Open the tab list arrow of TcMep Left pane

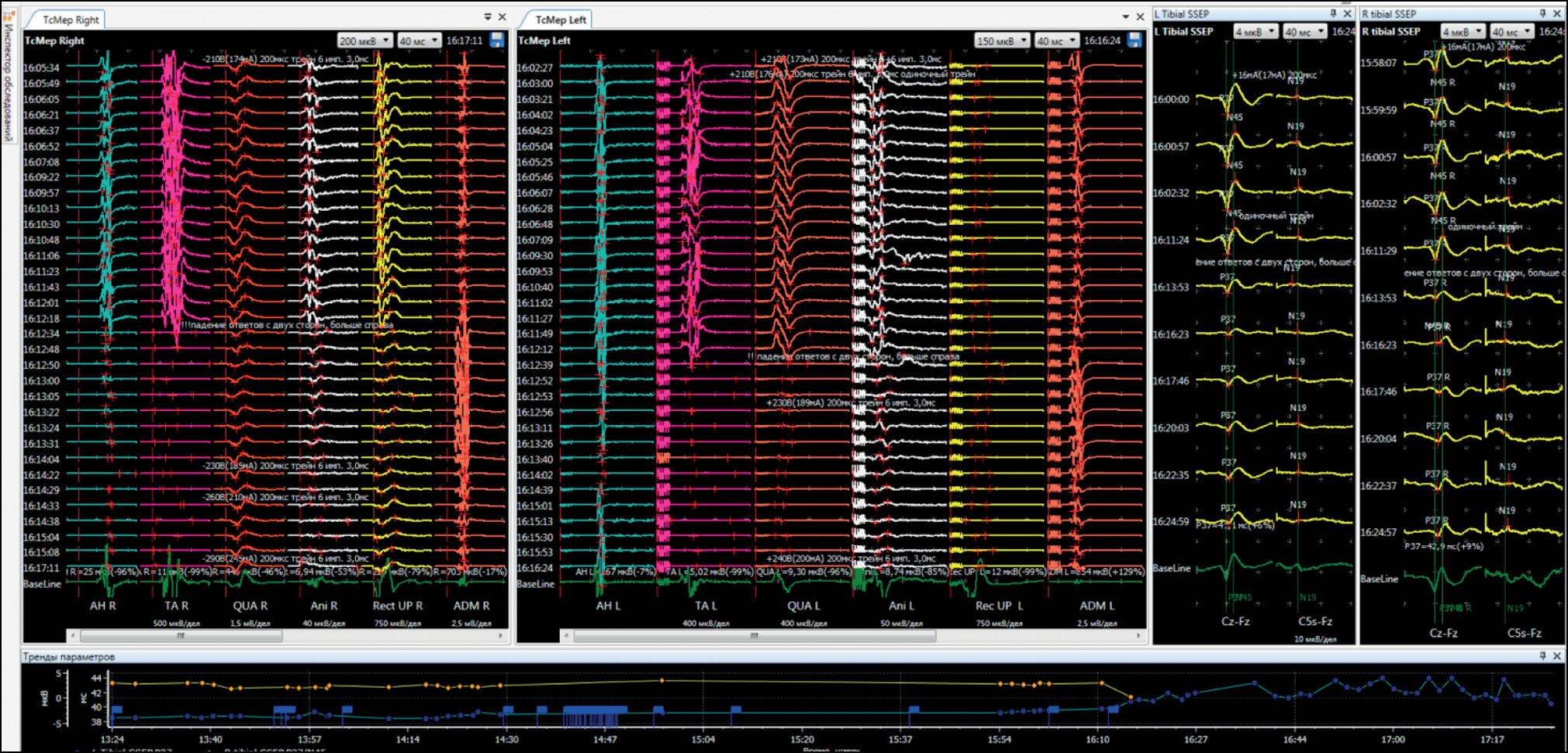pyautogui.click(x=1125, y=17)
